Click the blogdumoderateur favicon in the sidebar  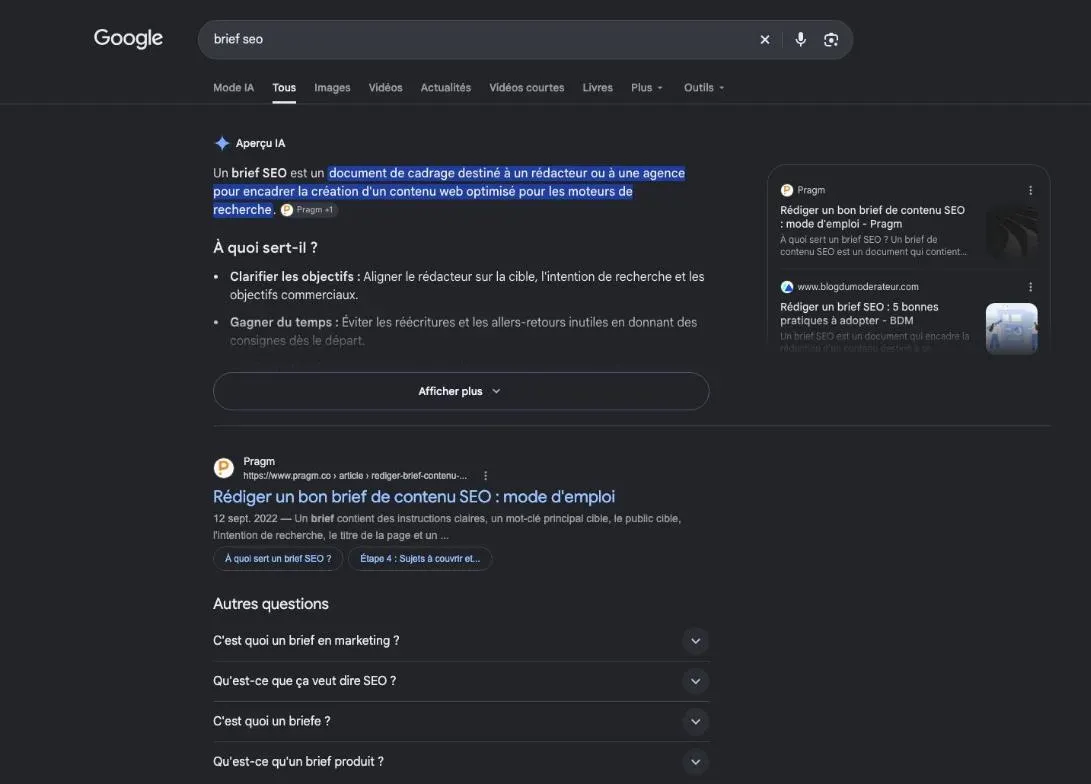pos(787,287)
